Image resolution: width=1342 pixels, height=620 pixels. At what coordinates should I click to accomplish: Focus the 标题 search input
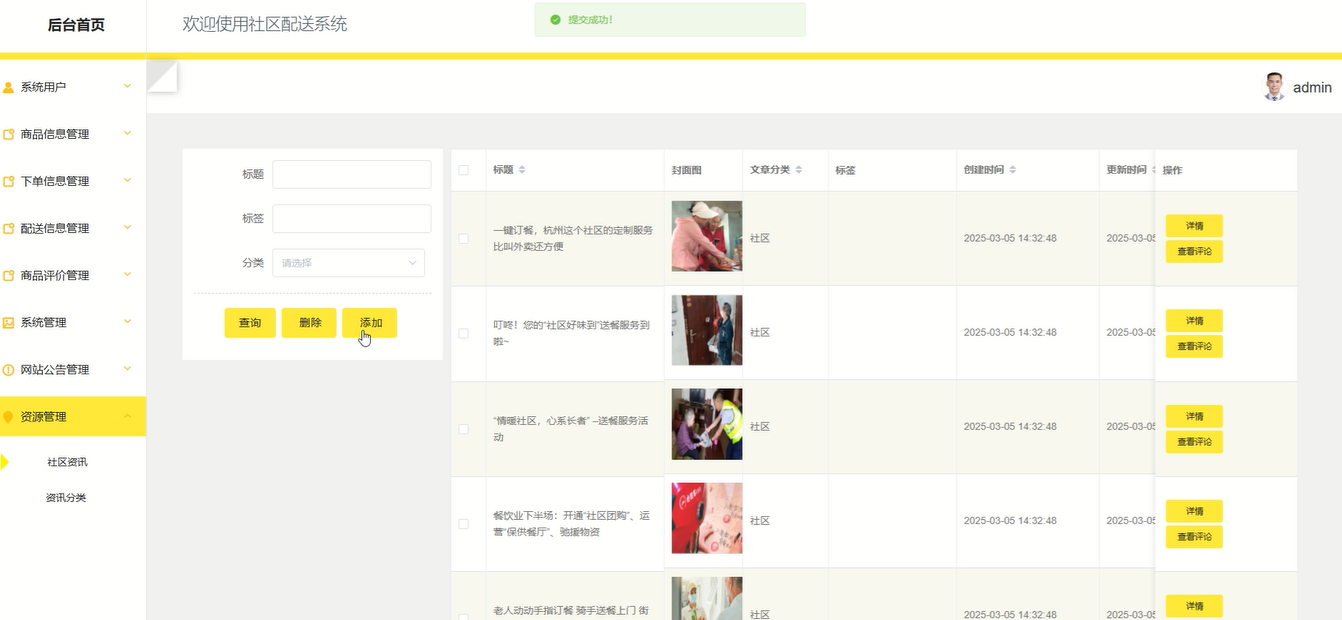[x=352, y=174]
